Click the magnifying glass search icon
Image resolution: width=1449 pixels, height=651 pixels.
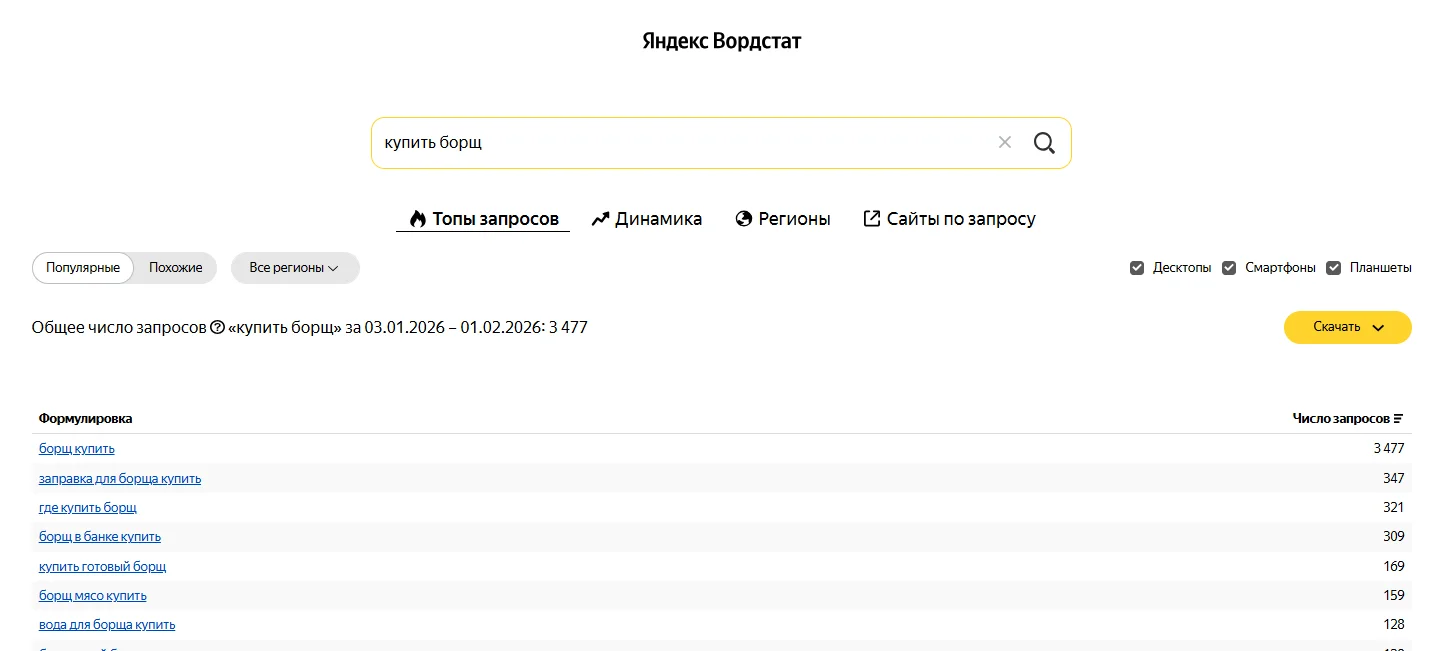pos(1044,143)
